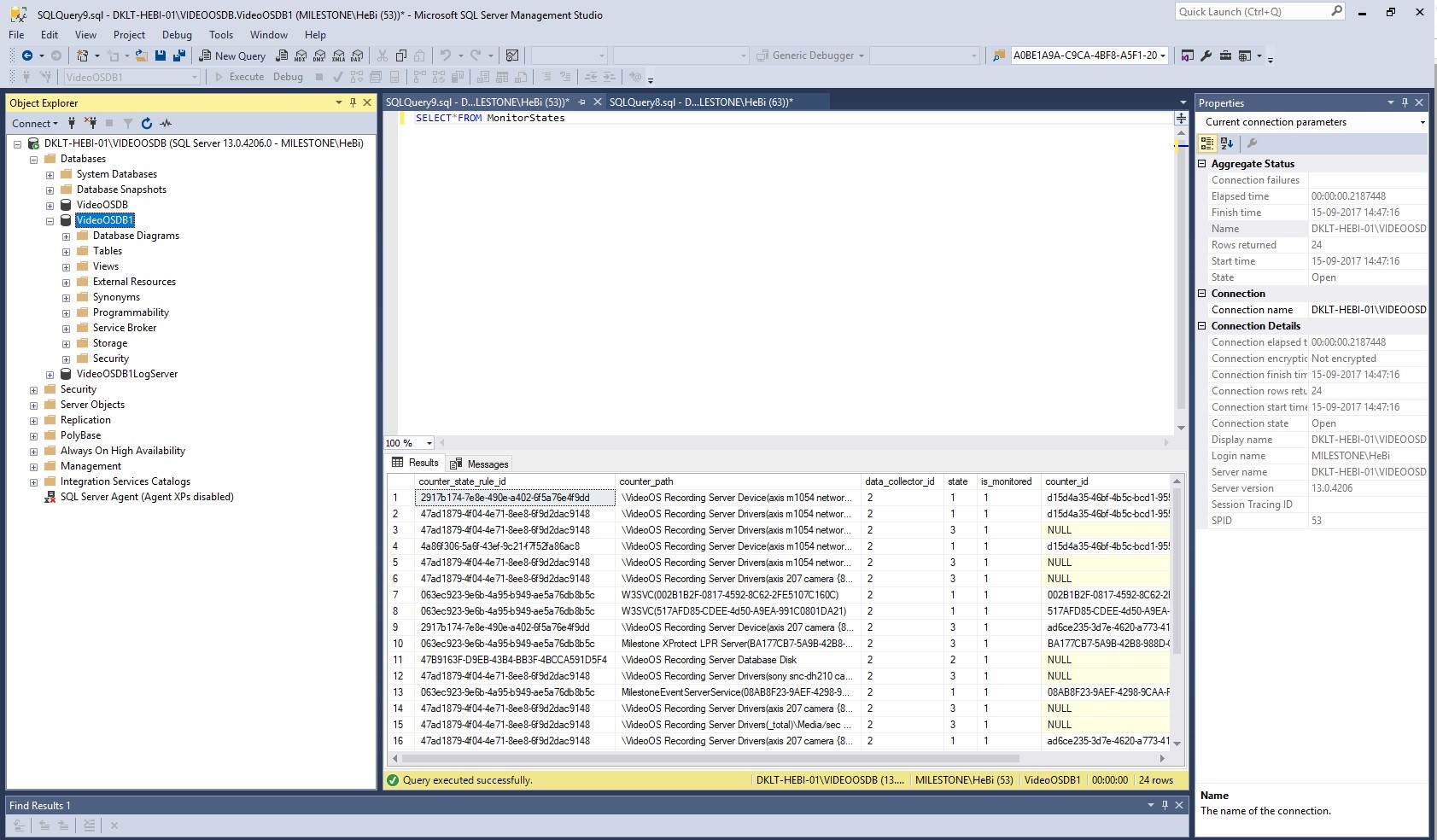Collapse the Aggregate Status section
Screen dimensions: 1437x840
pyautogui.click(x=1202, y=164)
